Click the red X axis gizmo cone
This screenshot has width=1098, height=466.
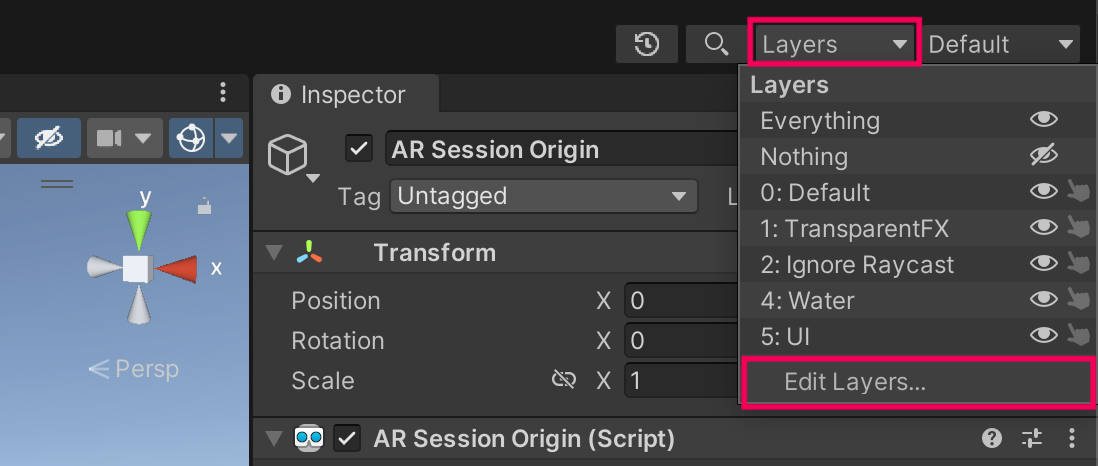click(178, 268)
